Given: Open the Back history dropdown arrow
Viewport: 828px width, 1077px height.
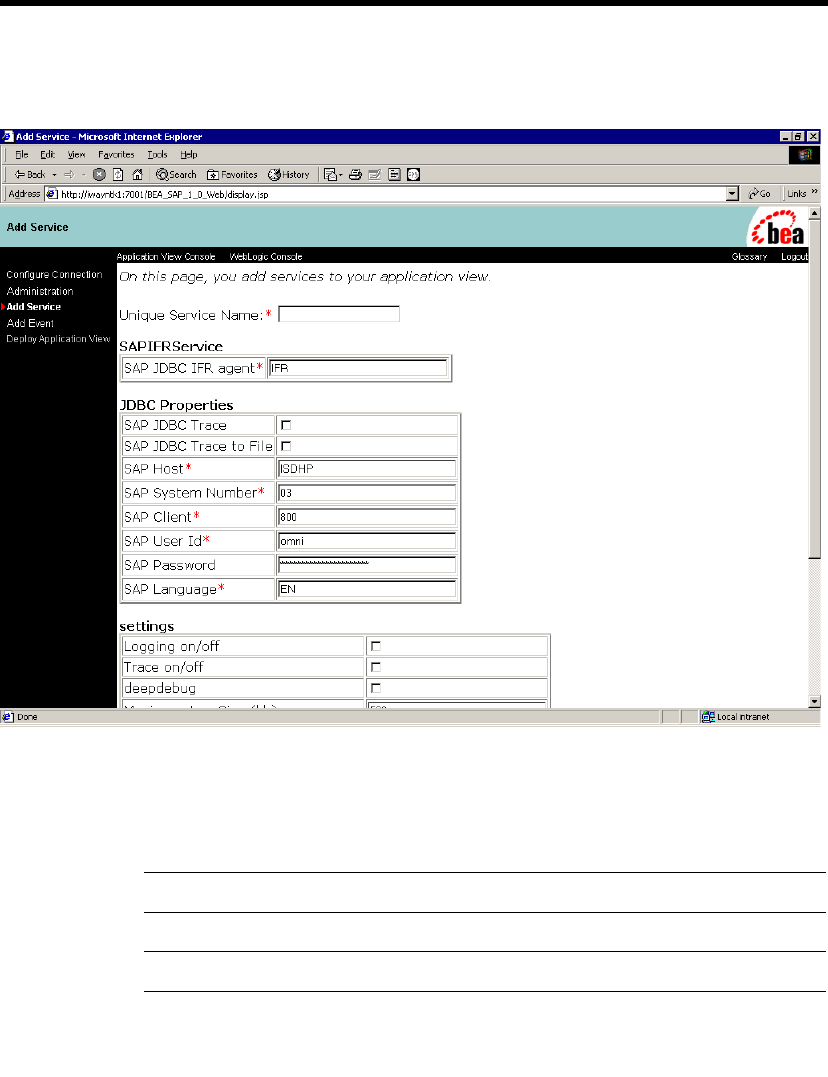Looking at the screenshot, I should pos(54,174).
